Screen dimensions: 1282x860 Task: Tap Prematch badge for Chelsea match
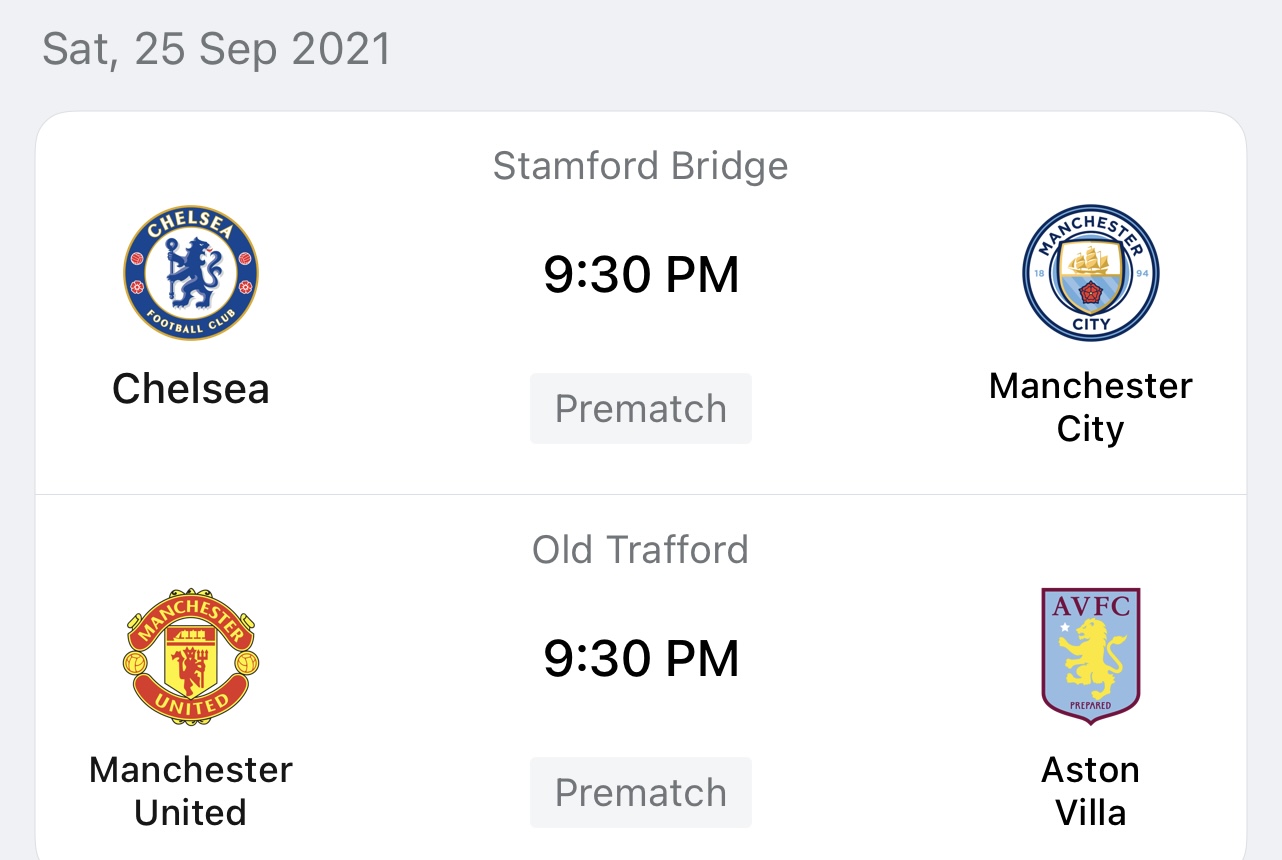click(x=640, y=409)
